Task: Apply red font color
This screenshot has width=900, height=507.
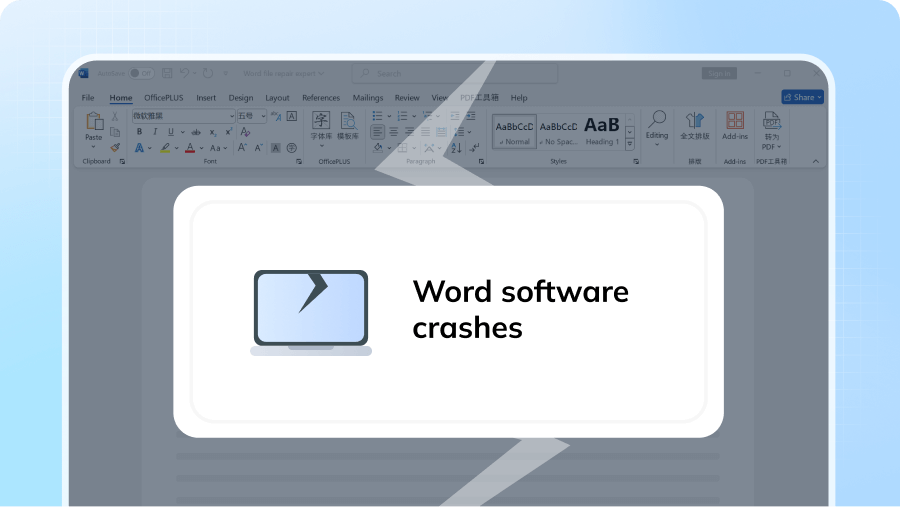Action: pos(190,148)
